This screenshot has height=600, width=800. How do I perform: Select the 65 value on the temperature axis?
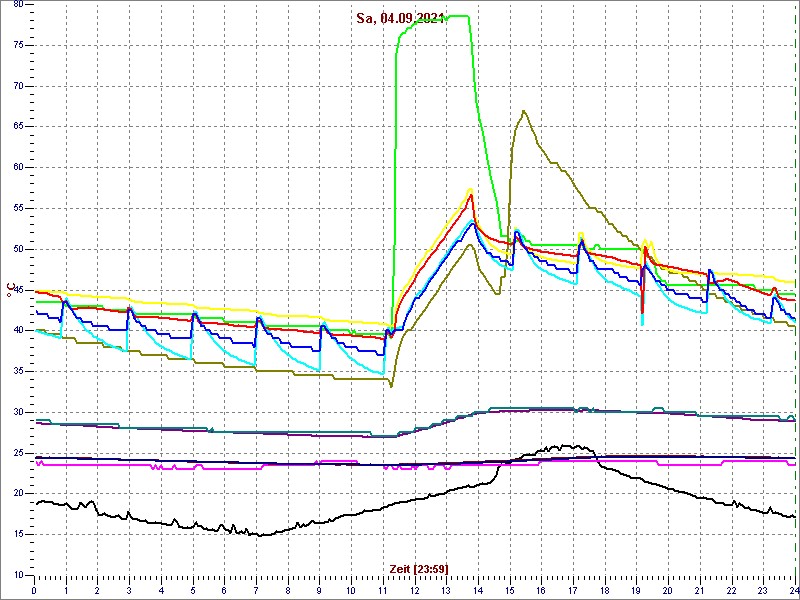(18, 127)
